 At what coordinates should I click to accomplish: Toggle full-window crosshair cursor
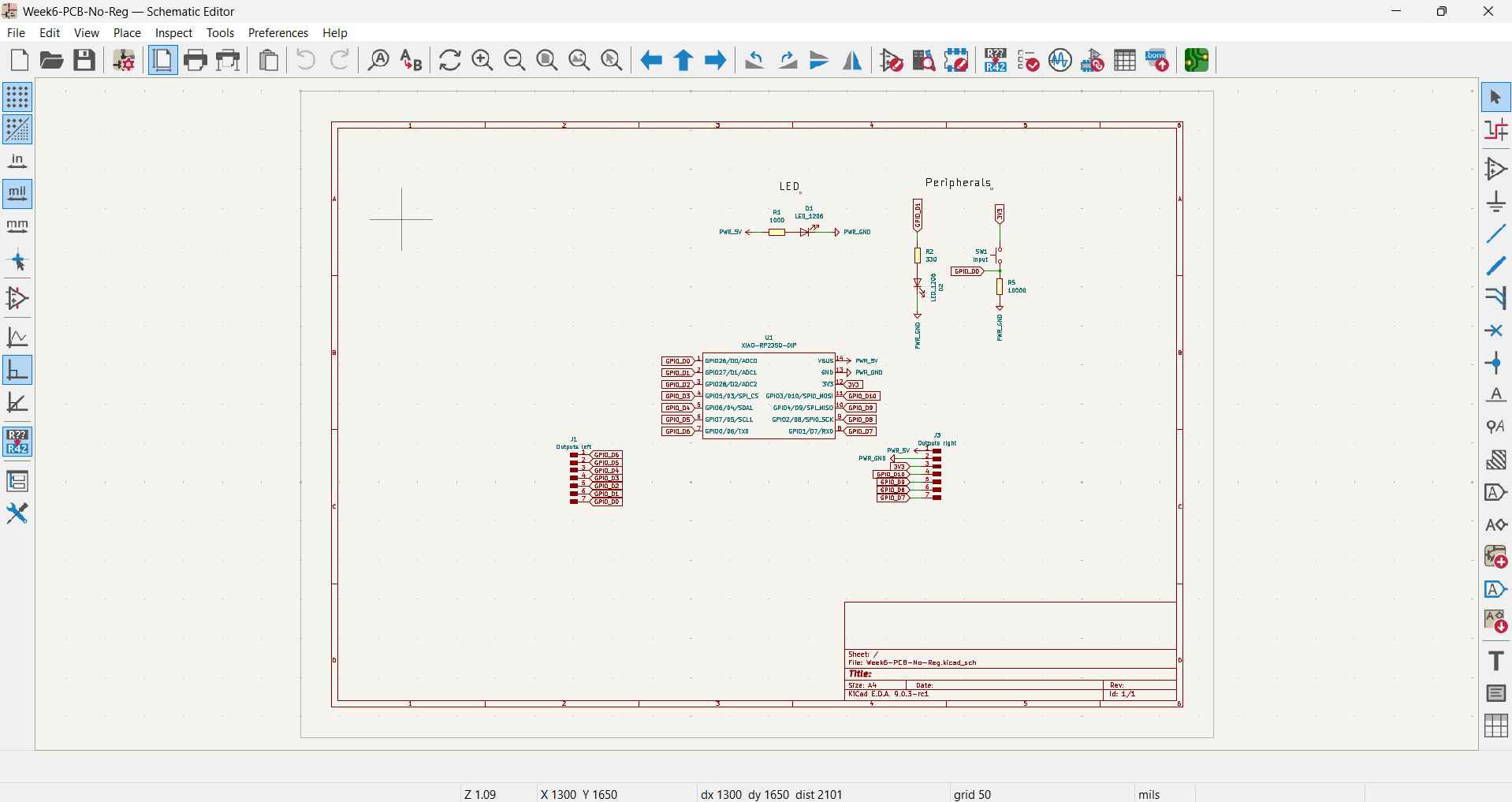[17, 259]
